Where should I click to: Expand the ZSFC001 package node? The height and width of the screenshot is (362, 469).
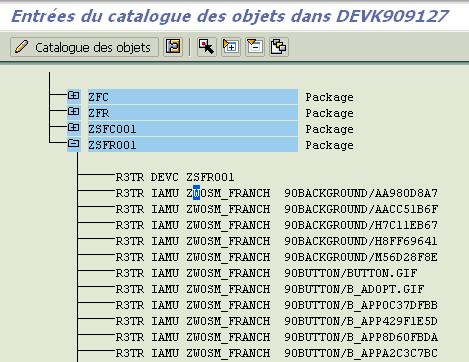coord(73,128)
